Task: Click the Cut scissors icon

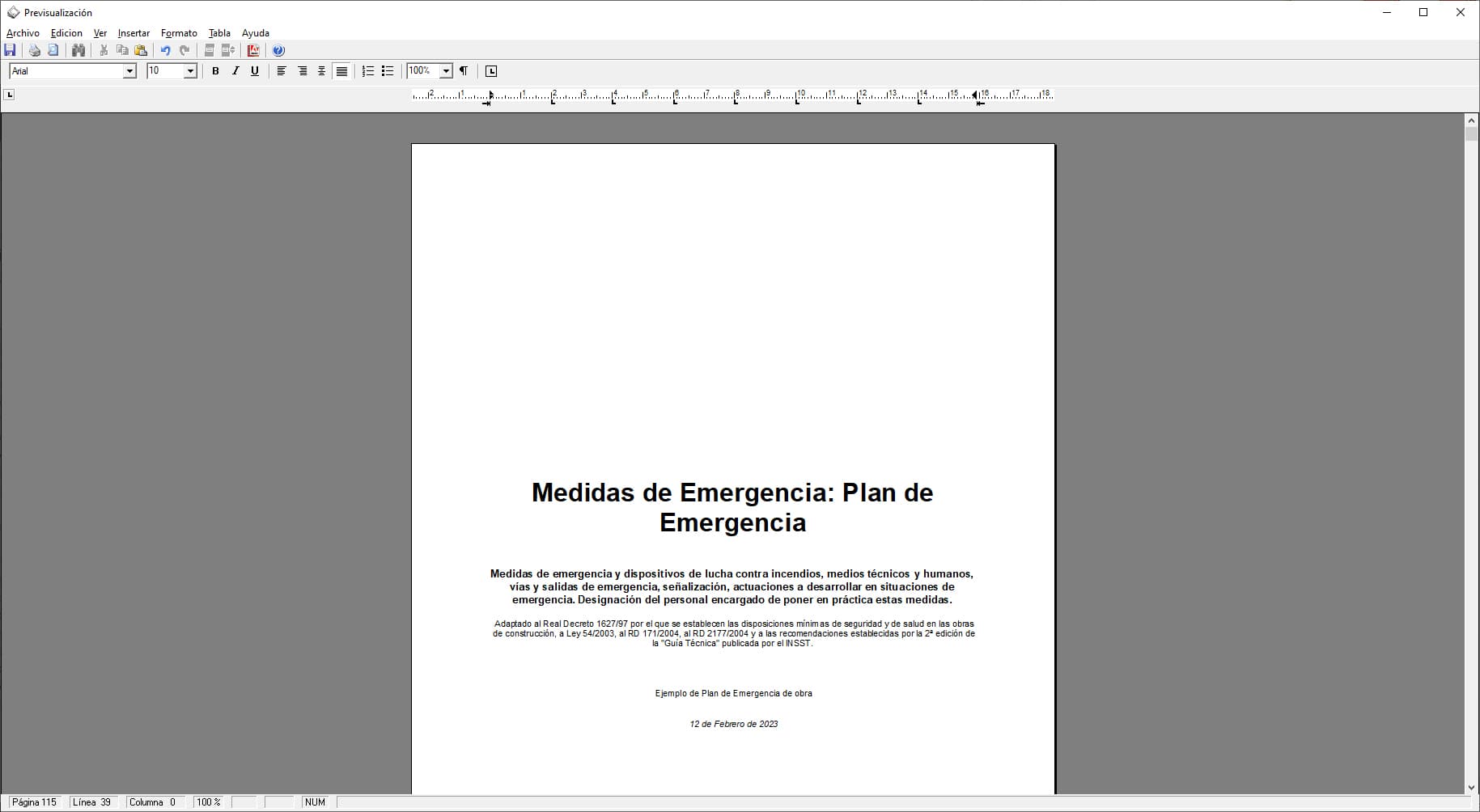Action: tap(104, 50)
